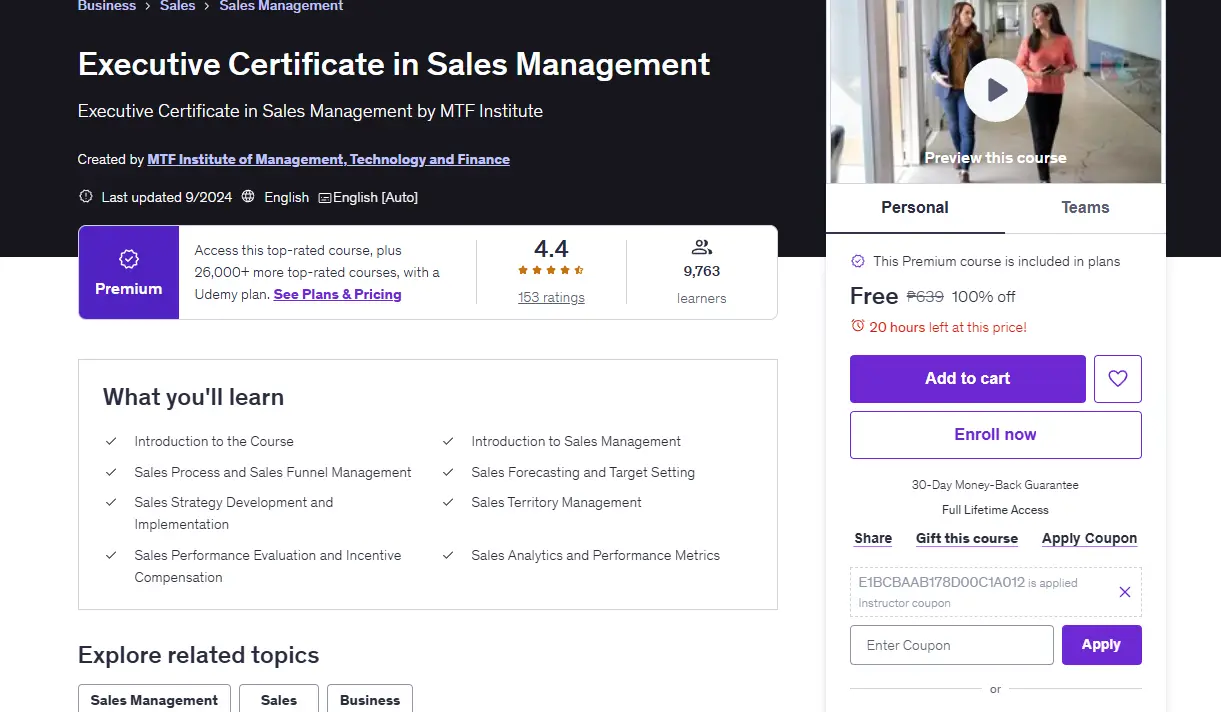Screen dimensions: 1221x712
Task: Focus the Enter Coupon field
Action: tap(952, 645)
